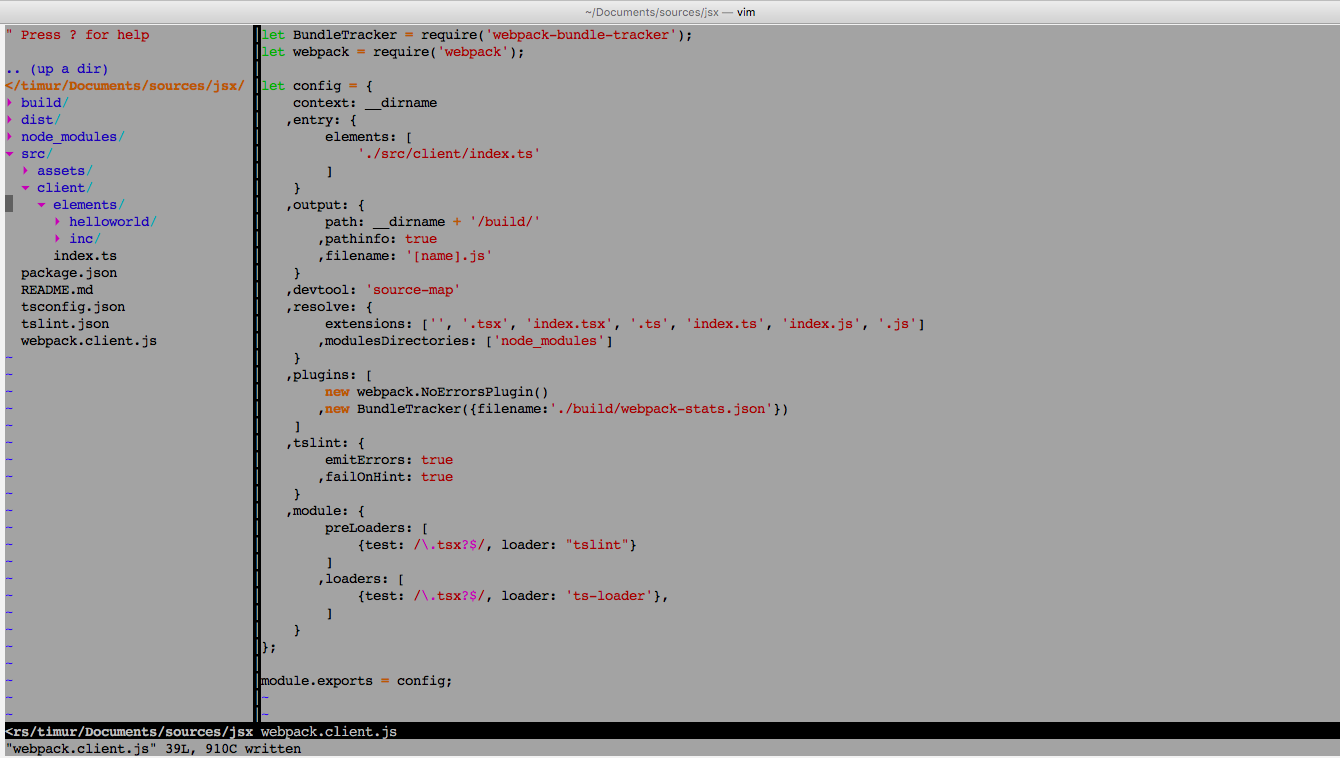Click NERDTree status line path
Screen dimensions: 1340x758
[x=129, y=732]
